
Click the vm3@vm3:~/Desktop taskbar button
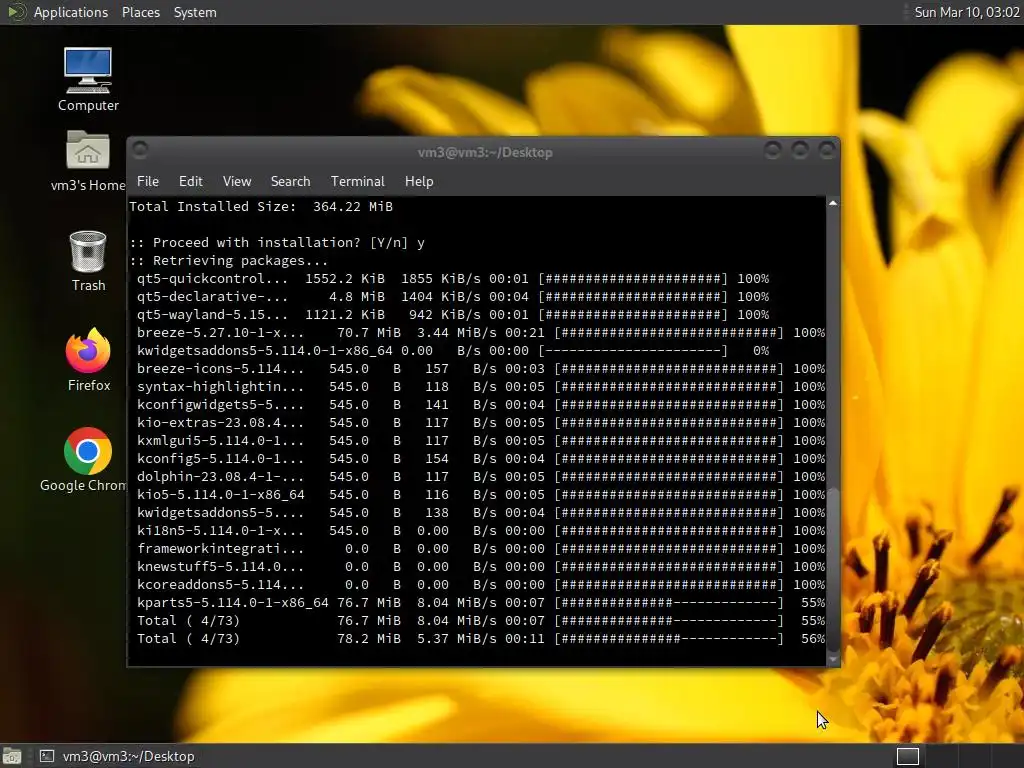[118, 756]
